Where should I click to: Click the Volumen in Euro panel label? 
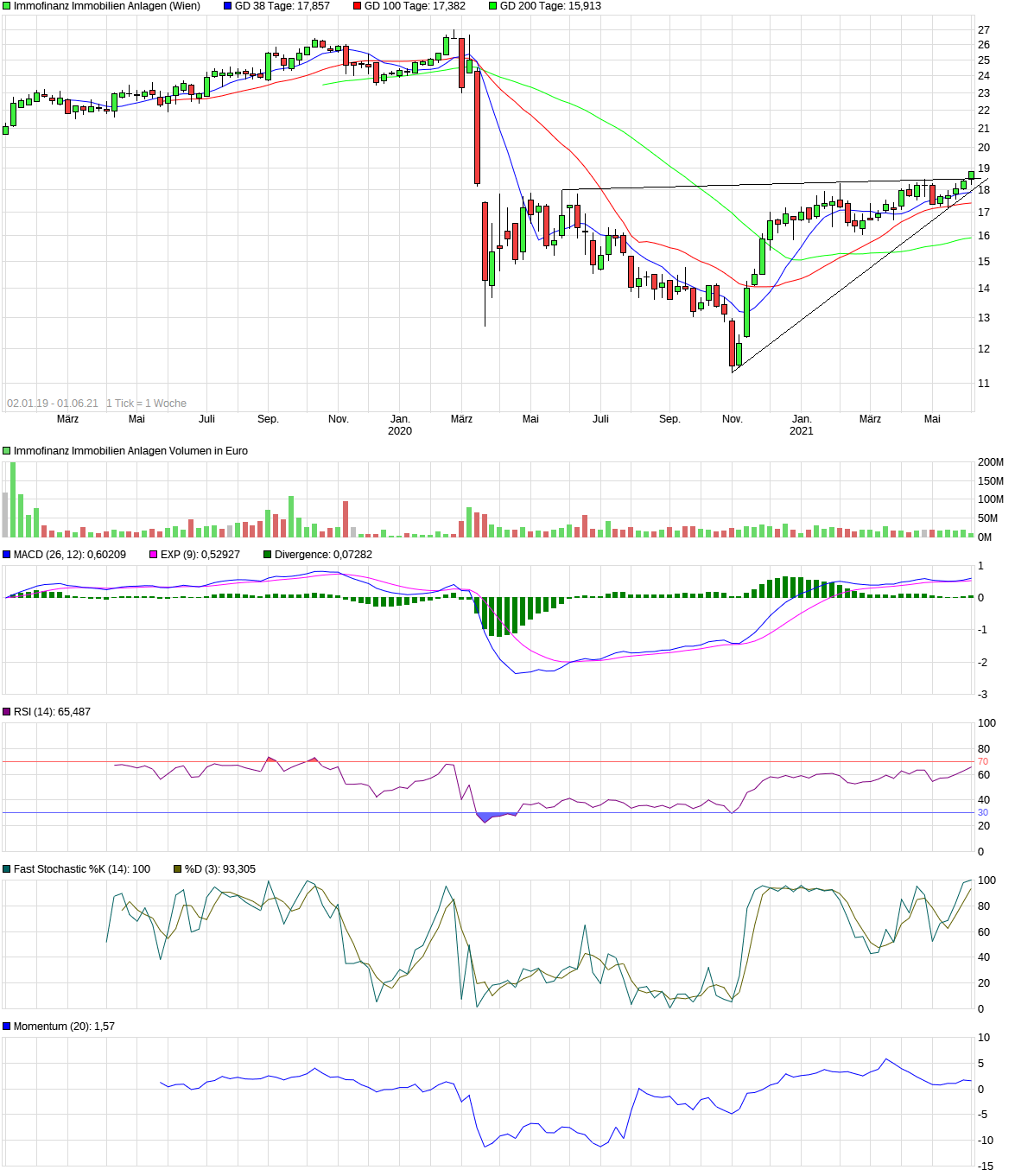(130, 451)
